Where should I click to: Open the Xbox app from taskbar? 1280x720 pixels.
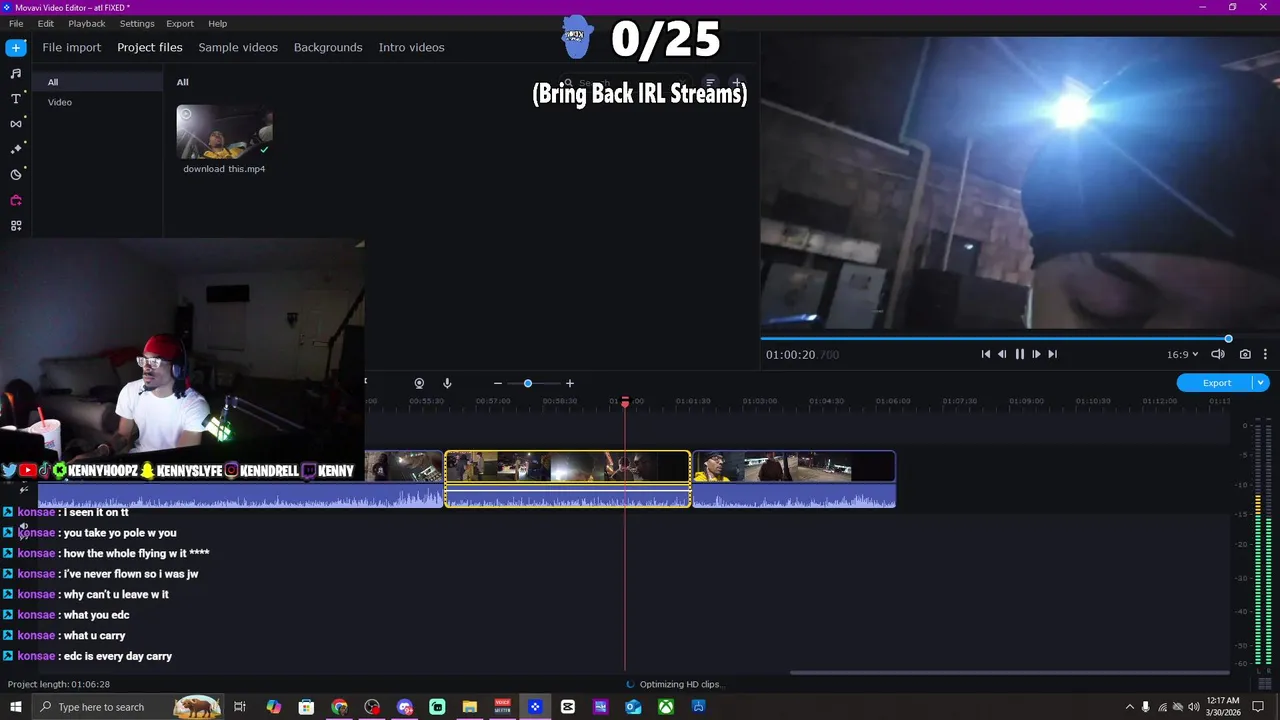665,707
